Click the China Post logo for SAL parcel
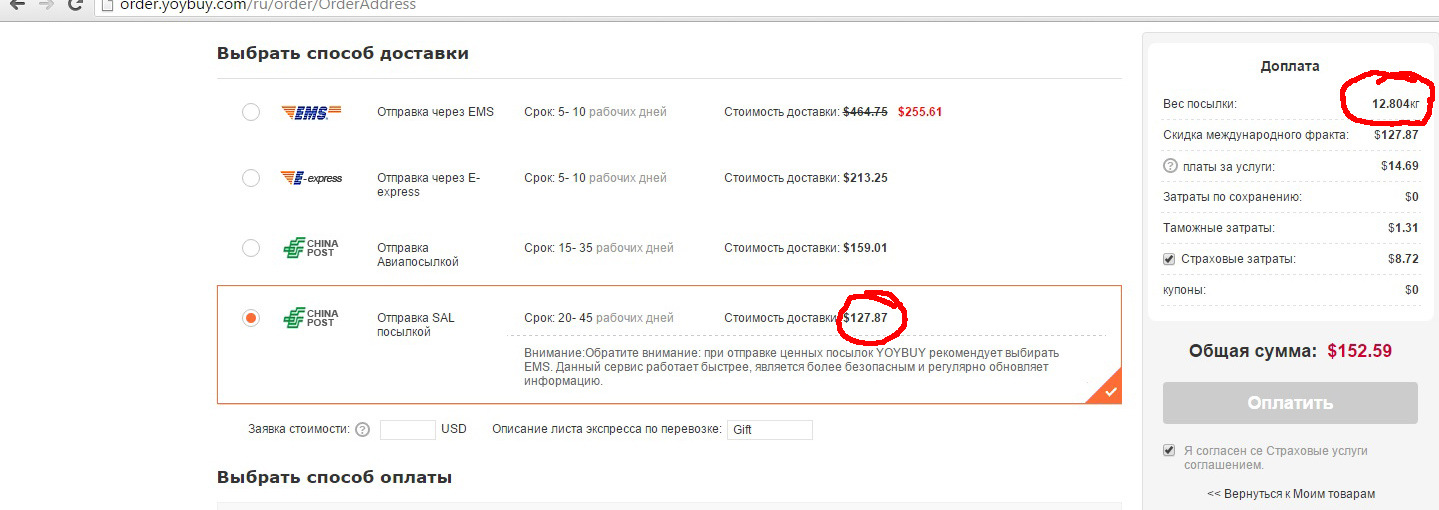Viewport: 1439px width, 510px height. (x=311, y=318)
